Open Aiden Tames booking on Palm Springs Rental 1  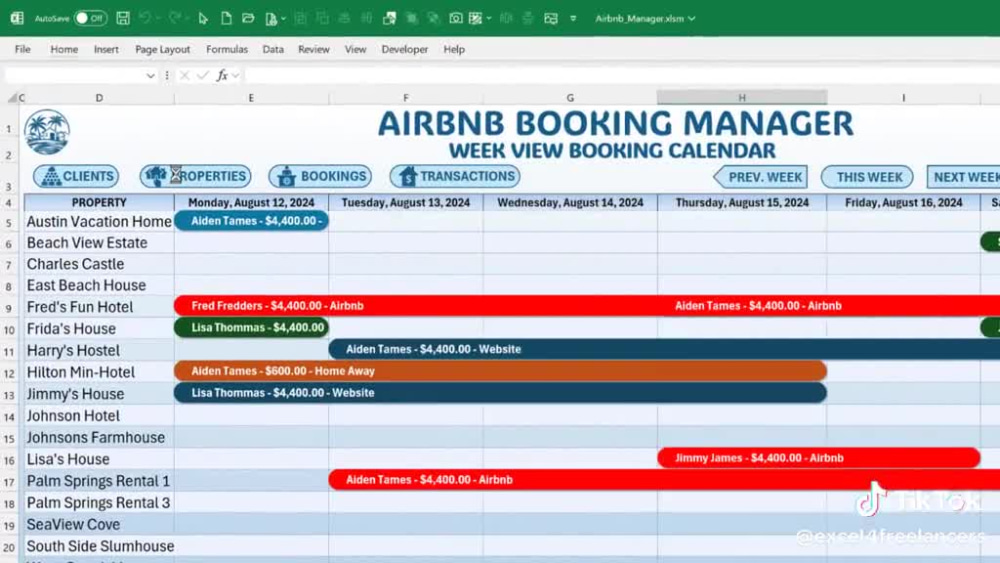tap(664, 479)
